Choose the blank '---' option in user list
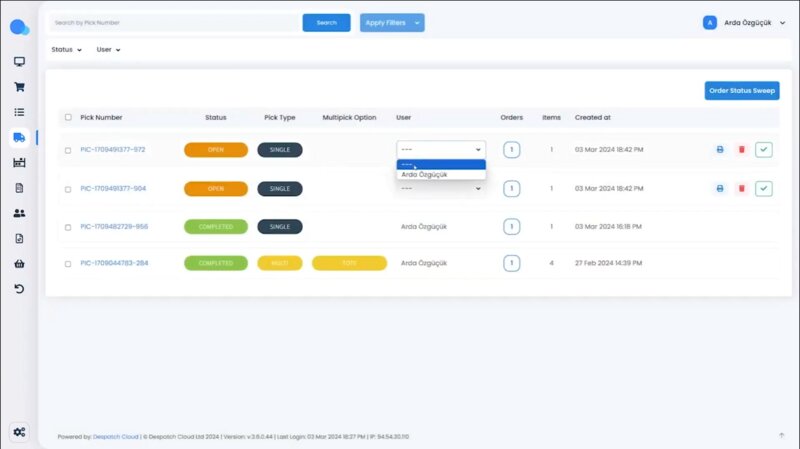This screenshot has width=800, height=449. coord(440,165)
